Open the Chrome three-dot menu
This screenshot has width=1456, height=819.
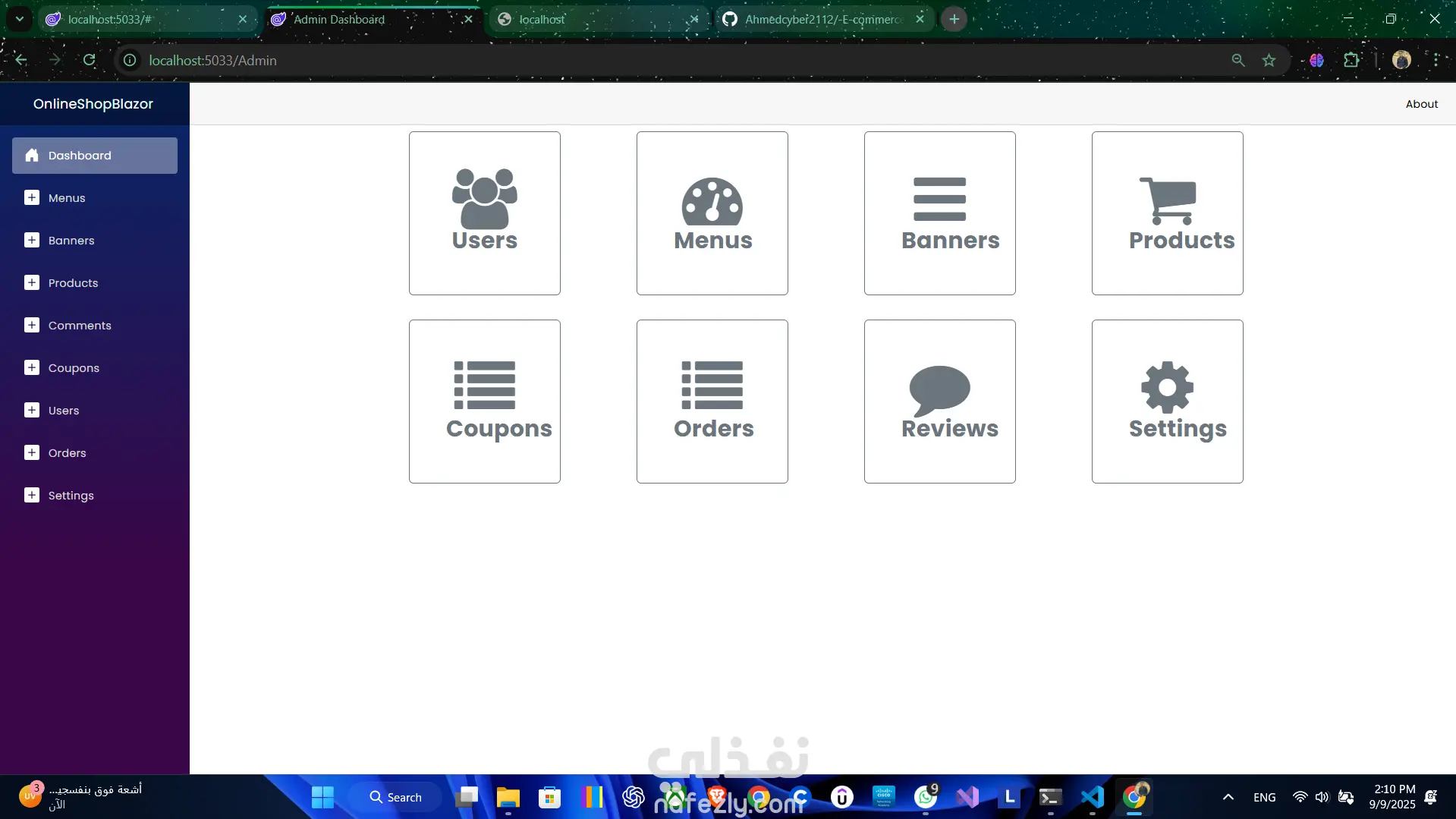pos(1436,60)
